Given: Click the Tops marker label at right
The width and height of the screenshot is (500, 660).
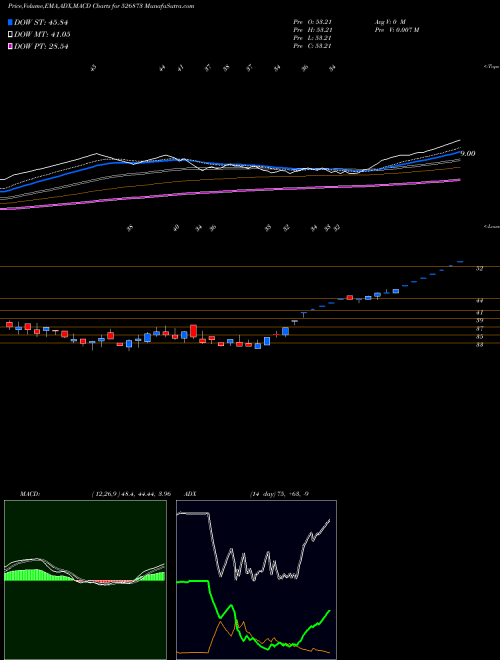Looking at the screenshot, I should 491,67.
